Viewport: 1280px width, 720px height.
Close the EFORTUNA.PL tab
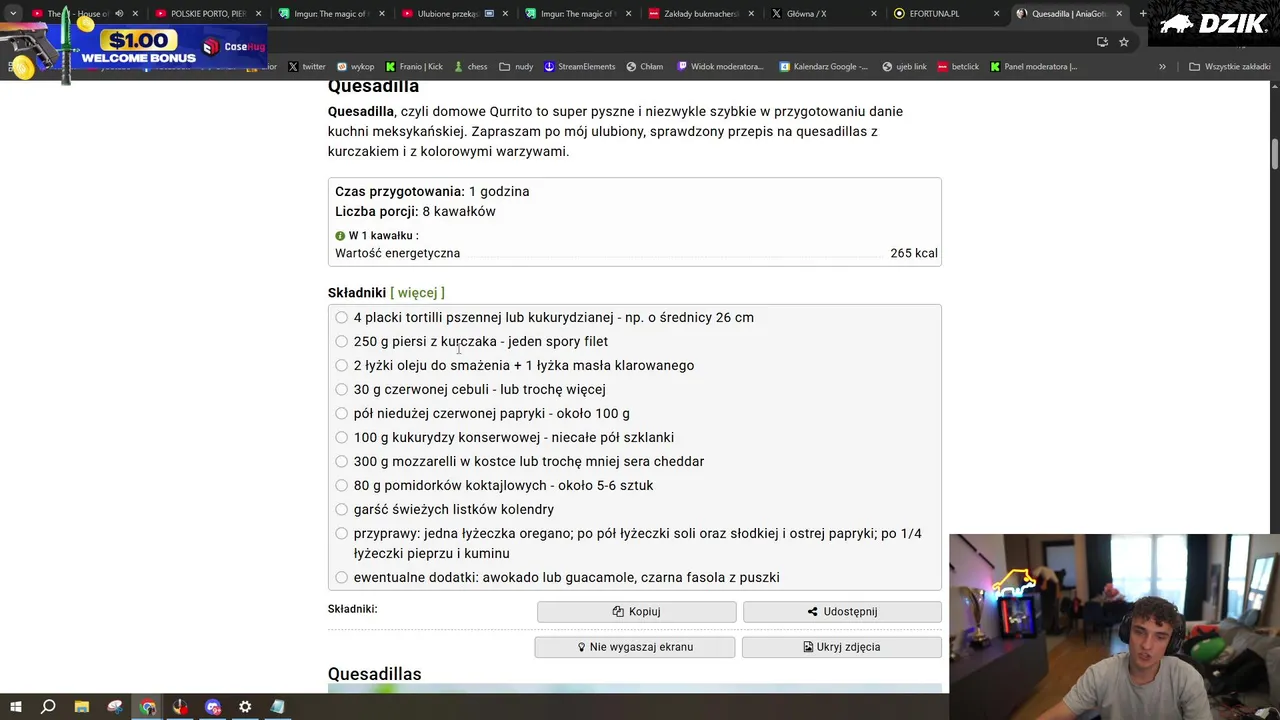point(996,14)
